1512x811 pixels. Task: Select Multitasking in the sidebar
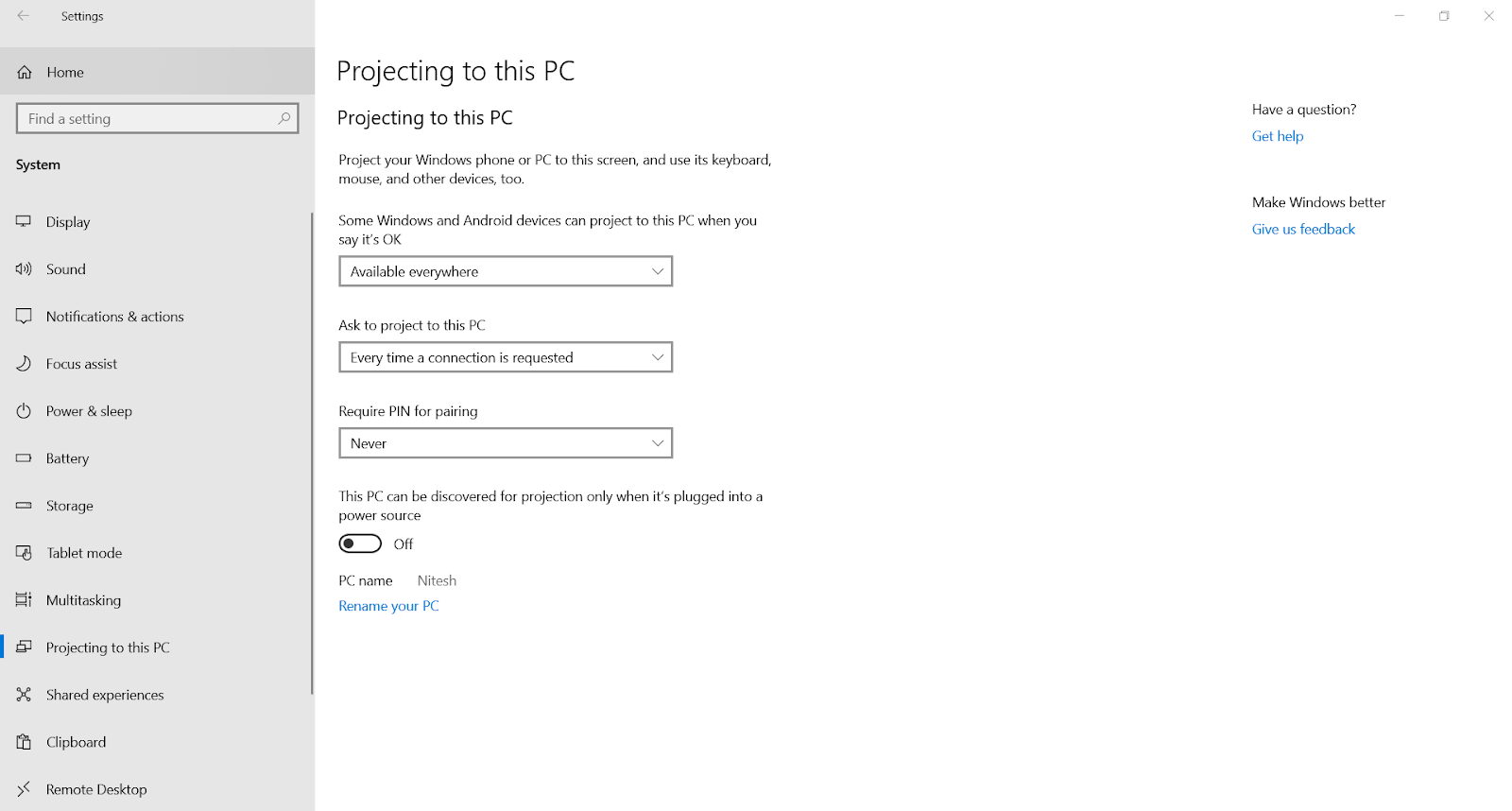(83, 600)
